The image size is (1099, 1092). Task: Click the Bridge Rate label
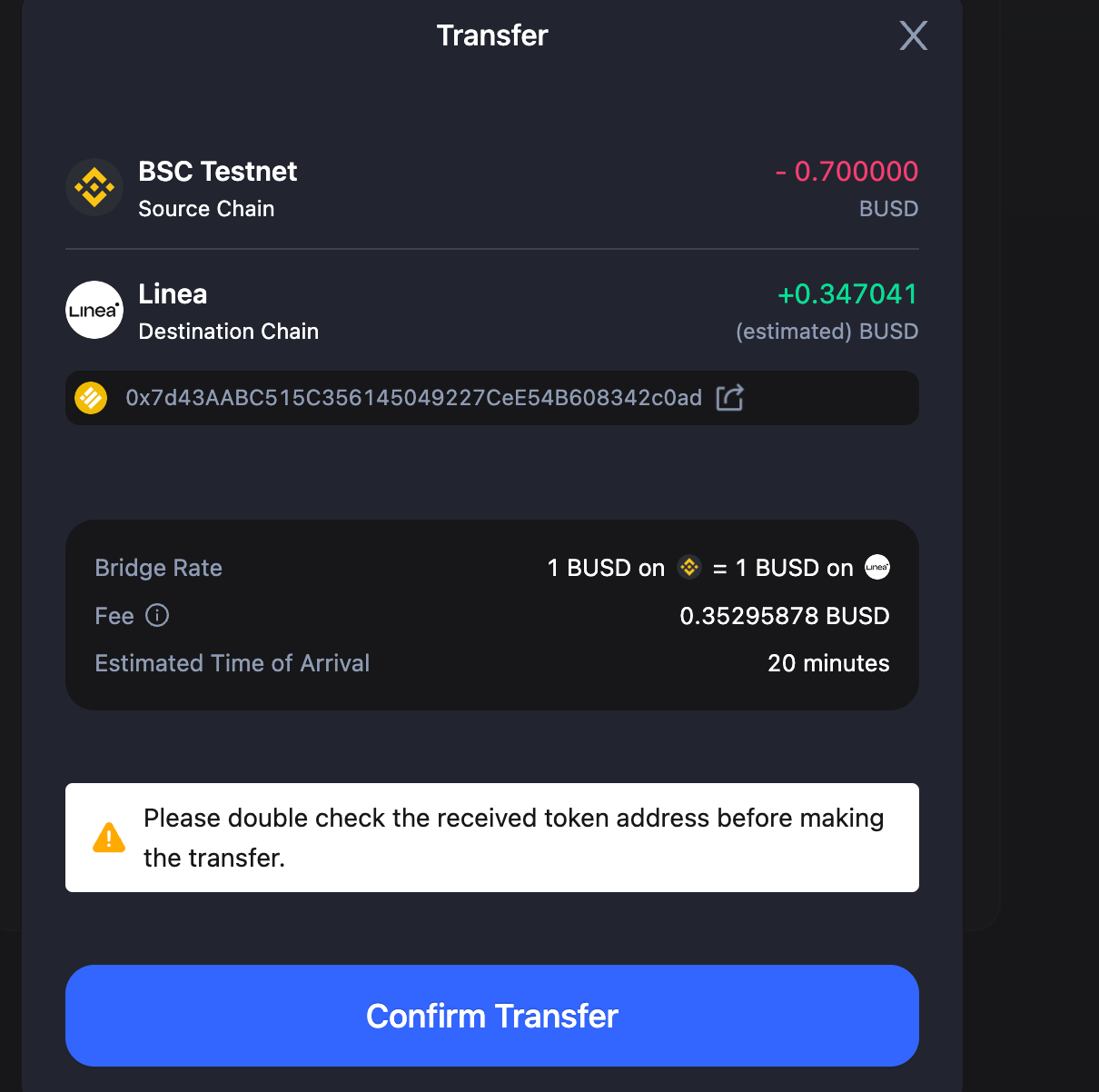(158, 568)
